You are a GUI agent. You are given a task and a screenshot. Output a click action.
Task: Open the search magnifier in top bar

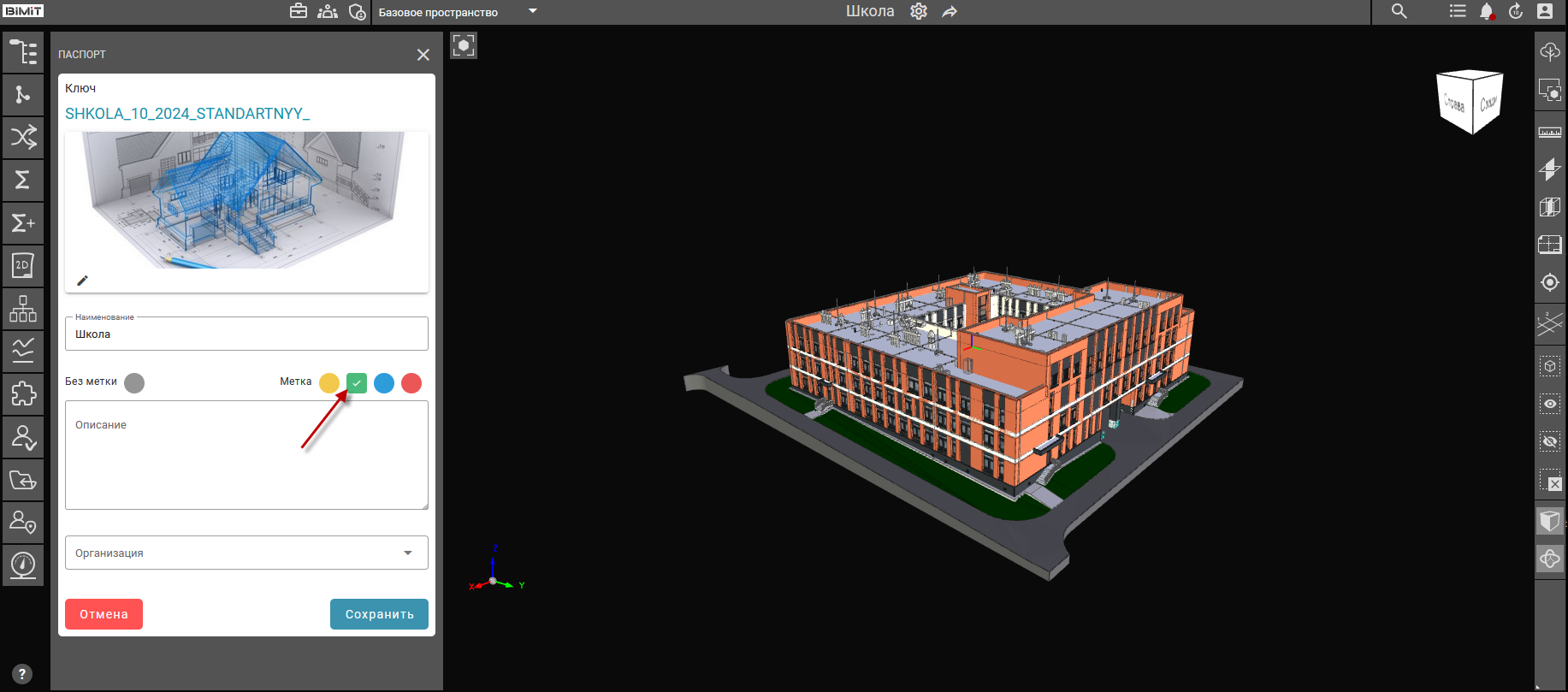point(1399,12)
